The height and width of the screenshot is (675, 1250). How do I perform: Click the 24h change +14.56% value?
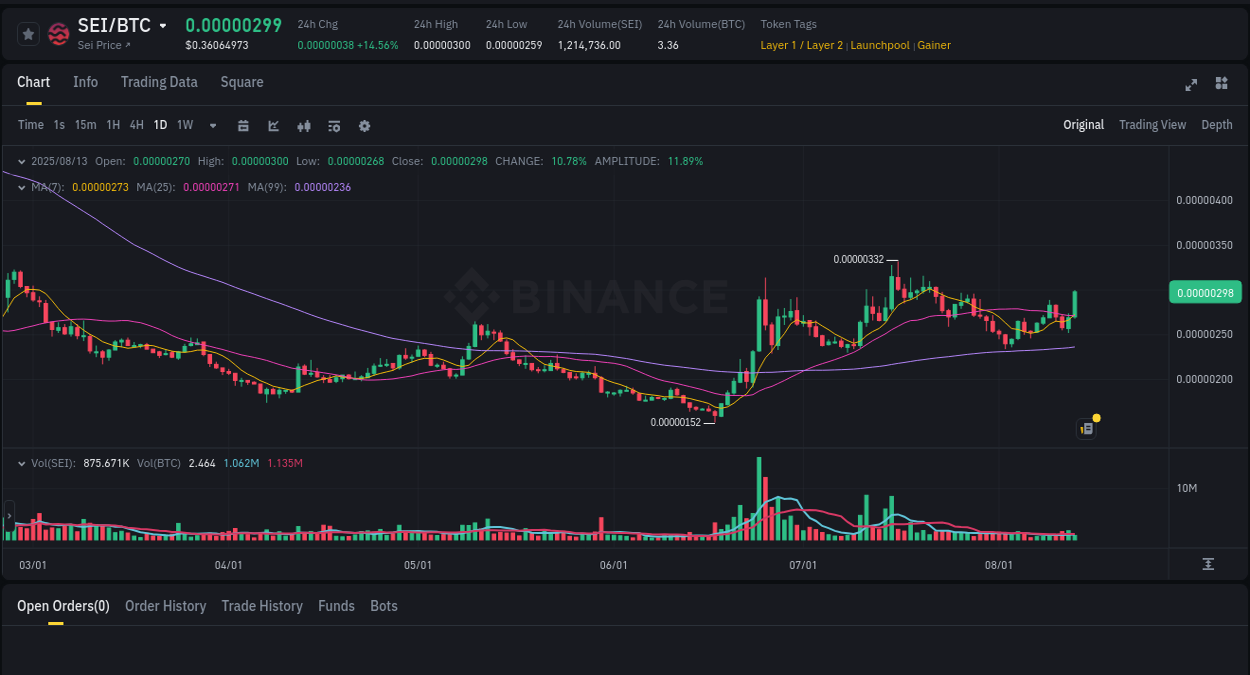pyautogui.click(x=377, y=46)
